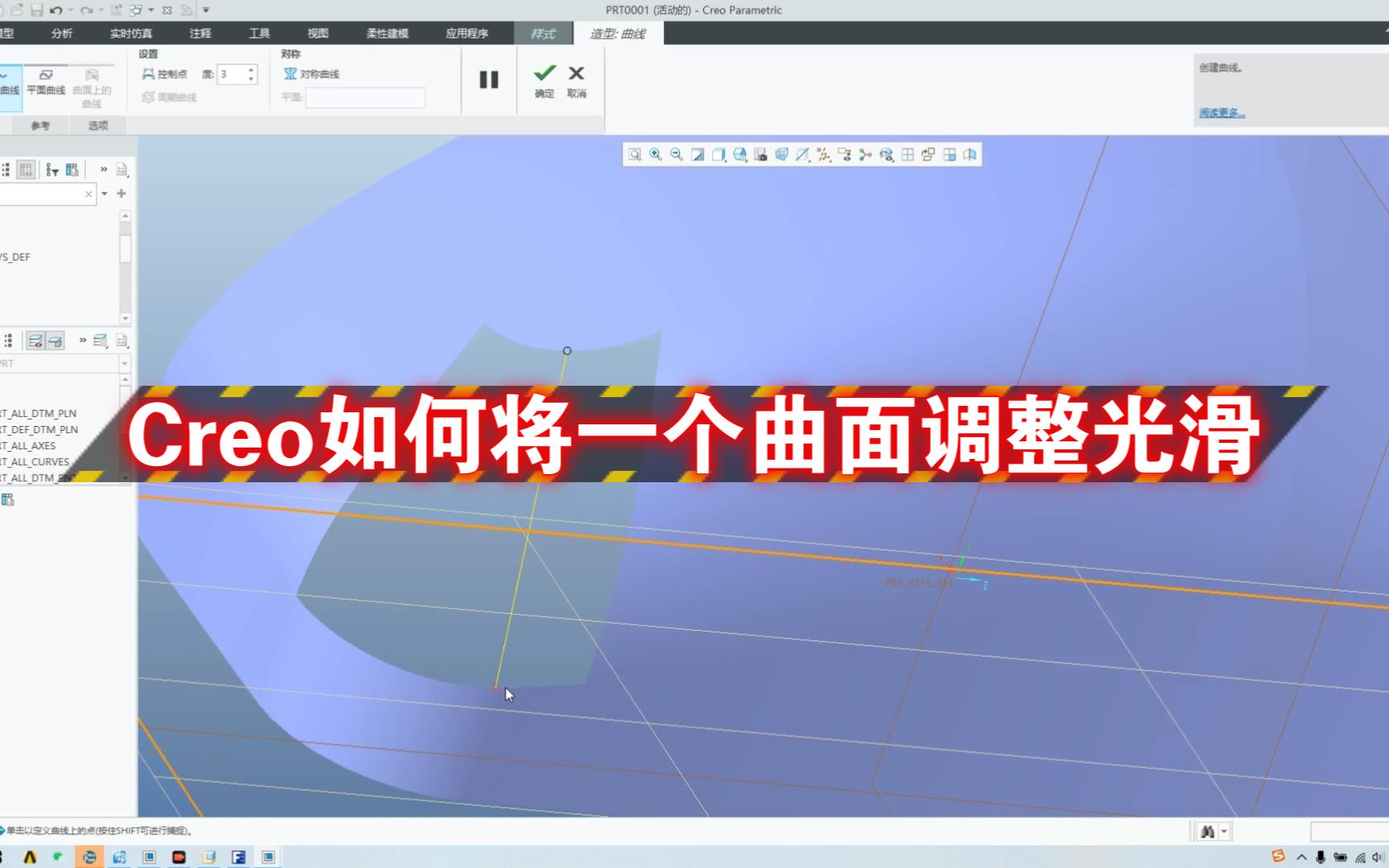Screen dimensions: 1389x868
Task: Select the 造型: 曲线 ribbon tab
Action: (x=617, y=33)
